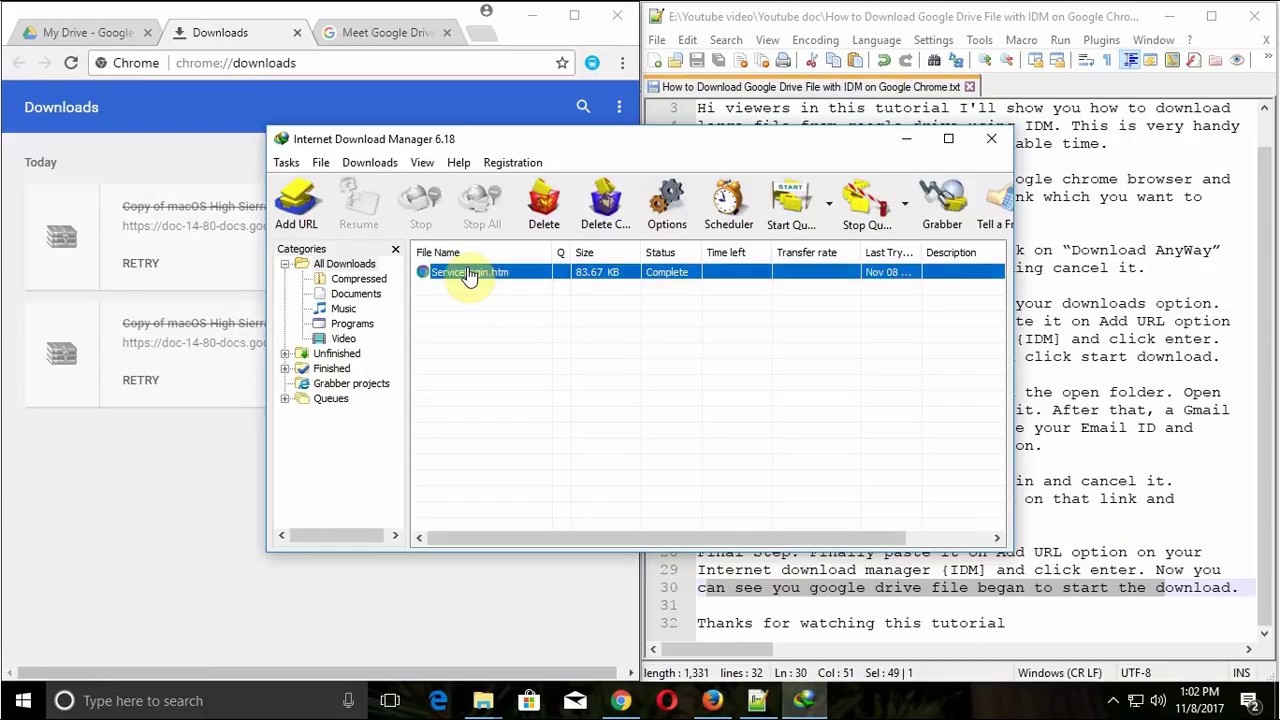
Task: Expand Queues node in IDM tree
Action: tap(285, 399)
